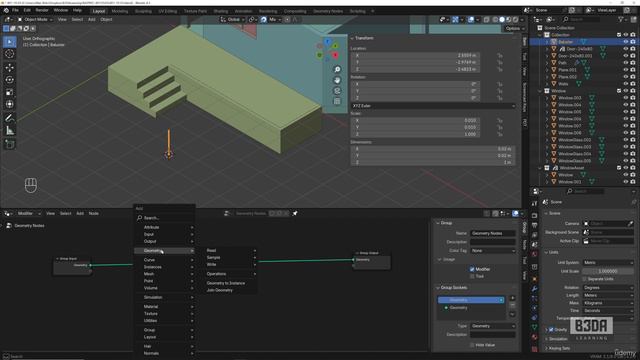Open the Modifiers wrench properties tab
The width and height of the screenshot is (640, 360).
[534, 289]
